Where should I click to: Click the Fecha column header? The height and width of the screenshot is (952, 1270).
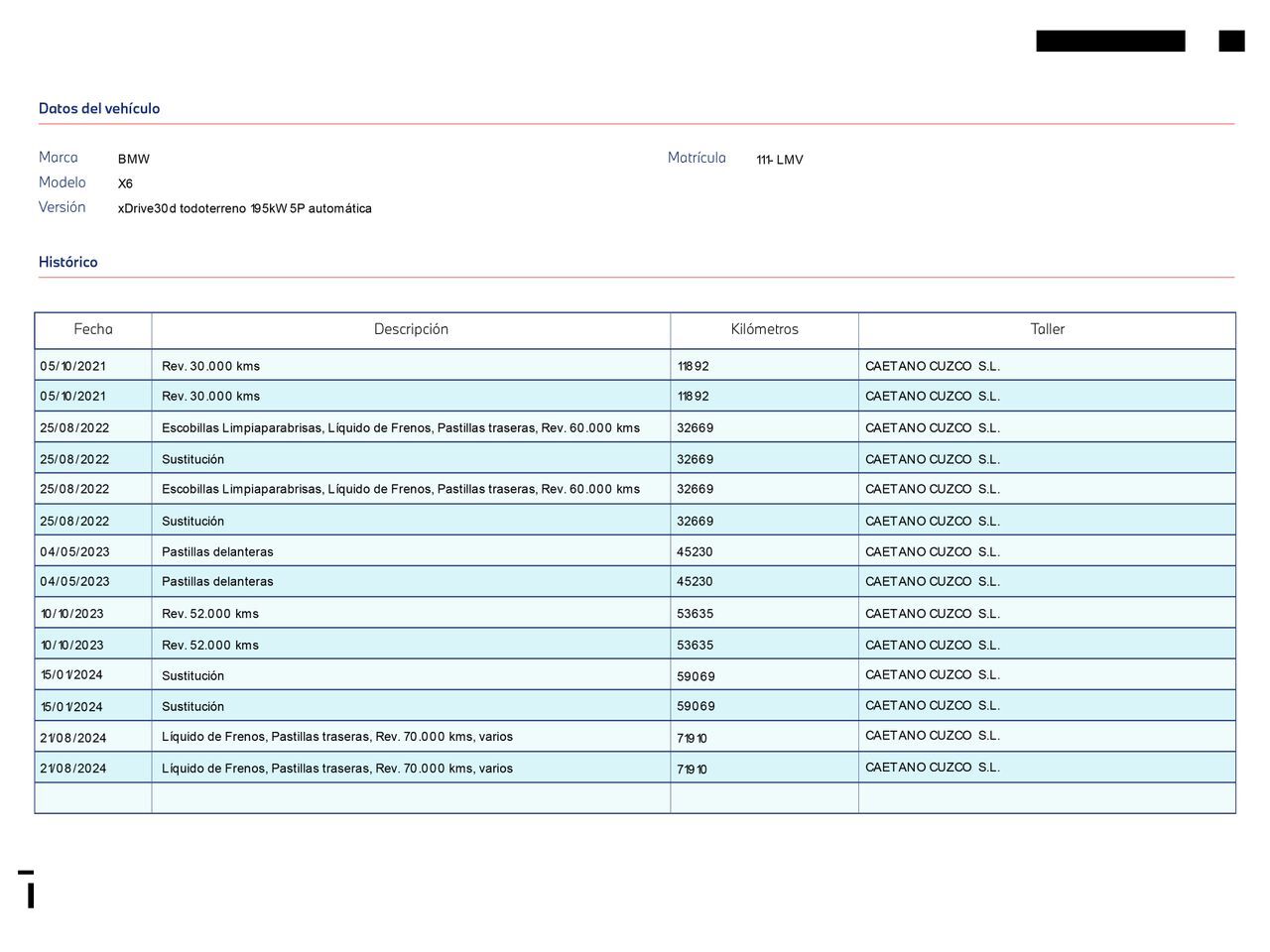point(93,329)
